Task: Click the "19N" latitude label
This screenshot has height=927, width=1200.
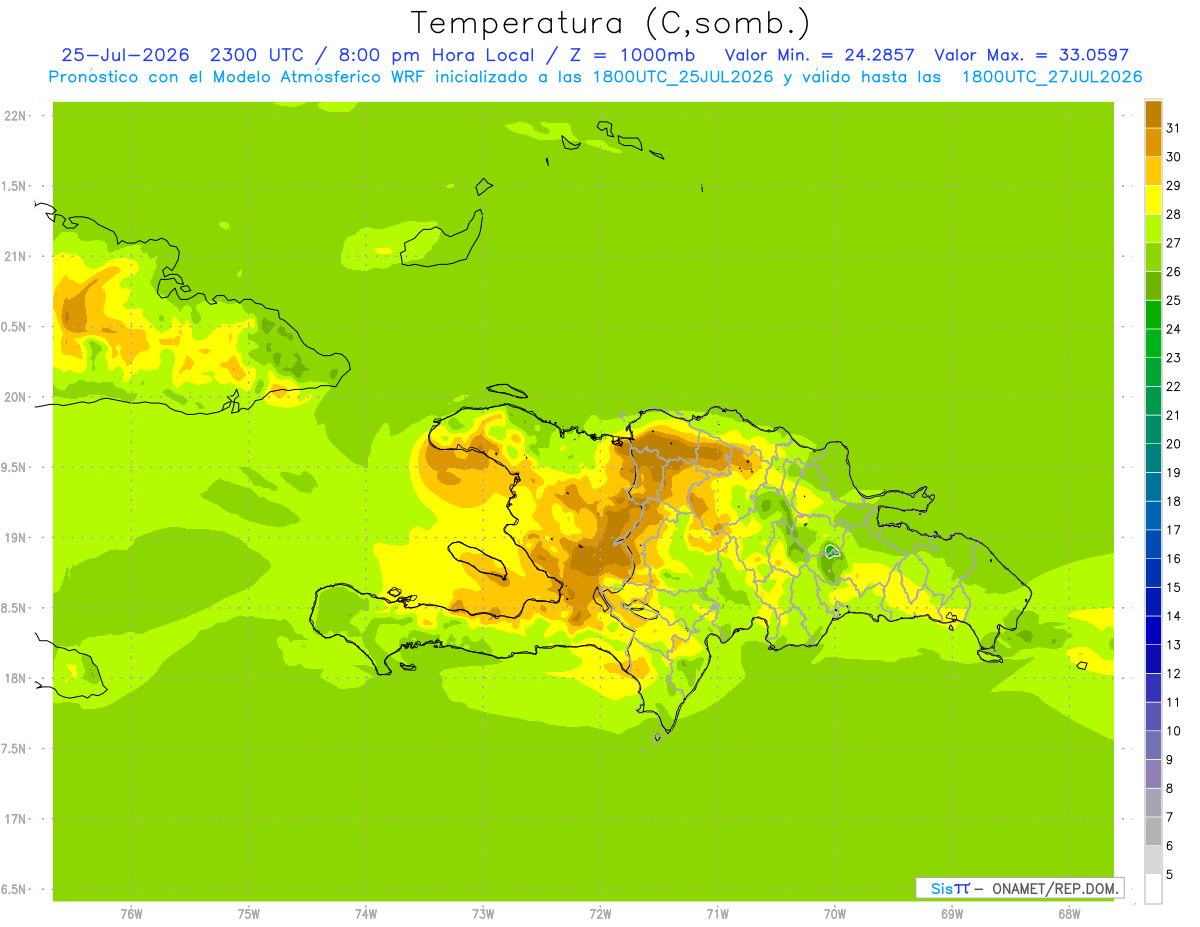Action: pyautogui.click(x=16, y=538)
